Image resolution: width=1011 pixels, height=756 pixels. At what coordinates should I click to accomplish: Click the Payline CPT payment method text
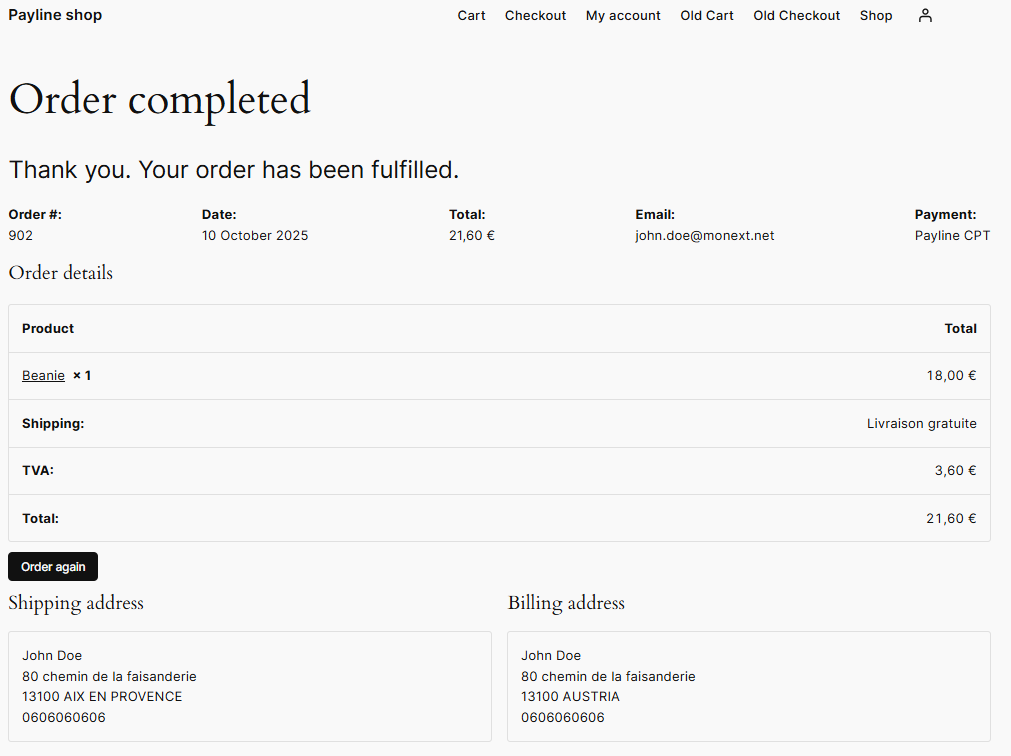coord(952,236)
